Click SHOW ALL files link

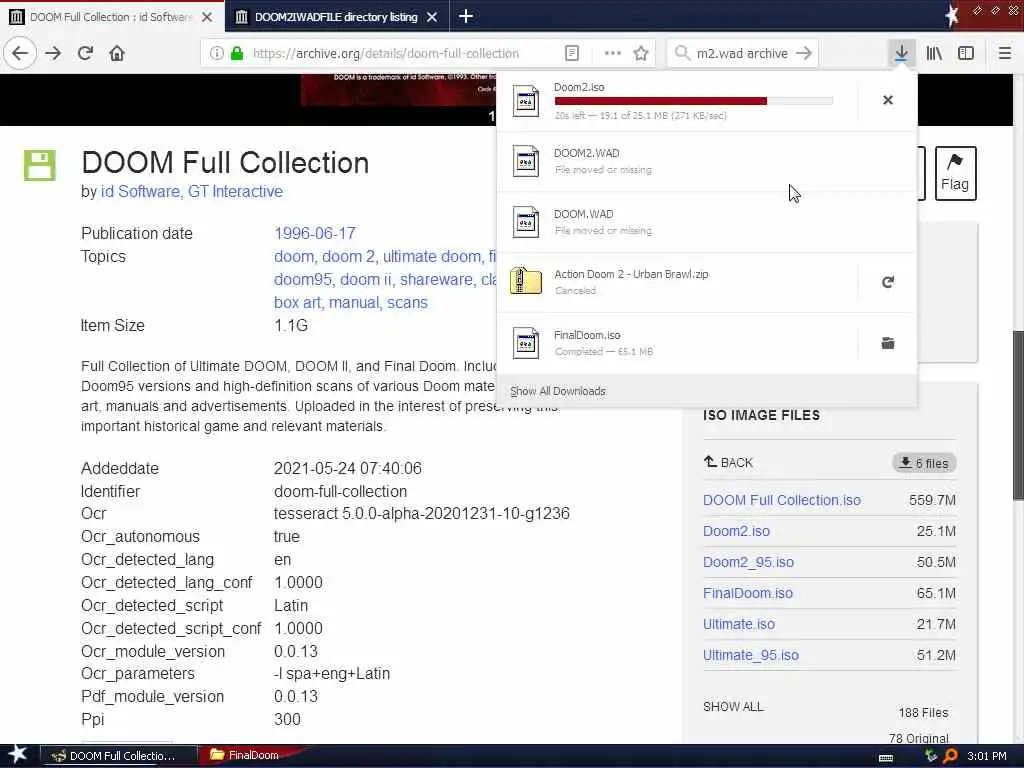tap(733, 707)
